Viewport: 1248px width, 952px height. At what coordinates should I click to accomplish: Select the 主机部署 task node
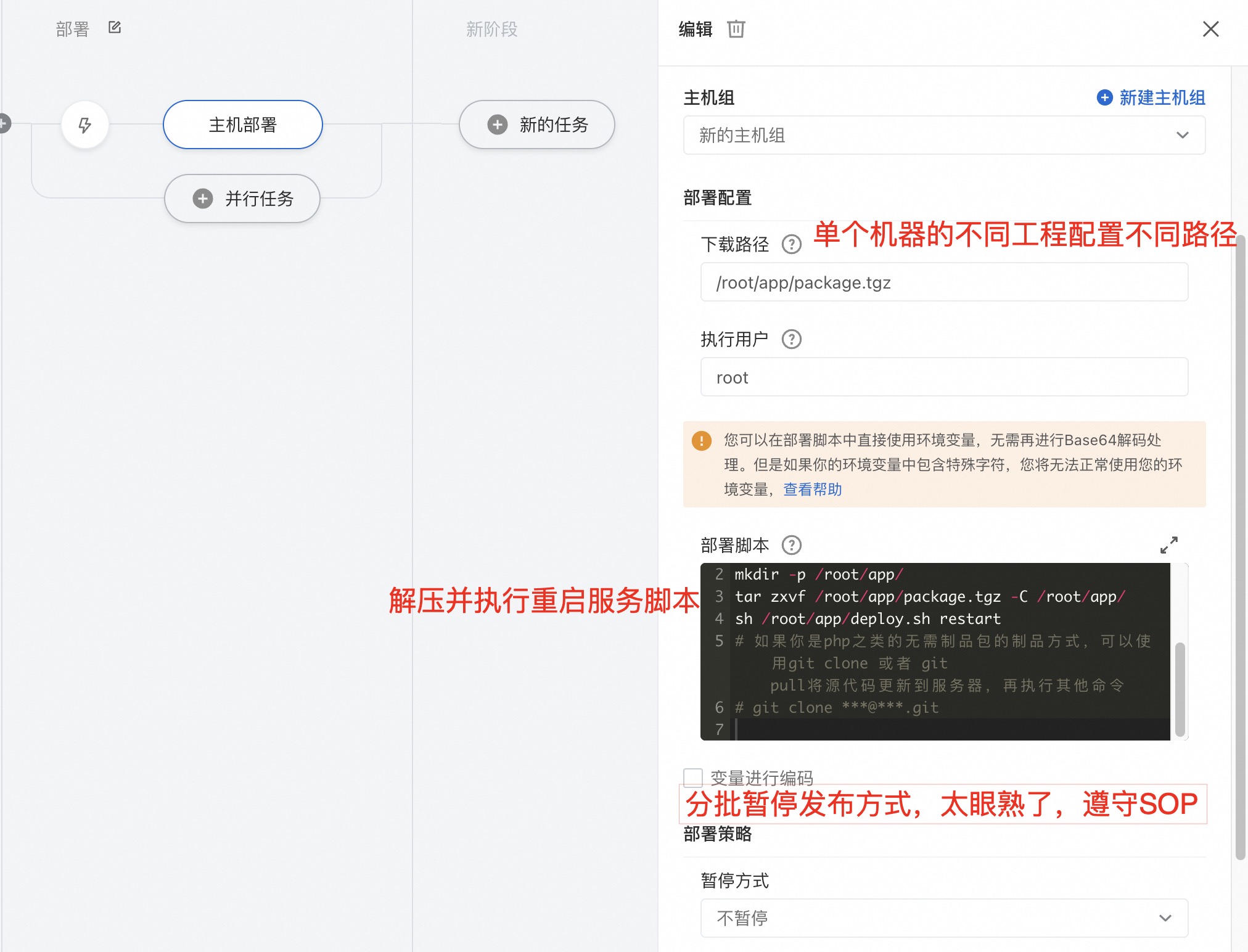click(x=243, y=125)
